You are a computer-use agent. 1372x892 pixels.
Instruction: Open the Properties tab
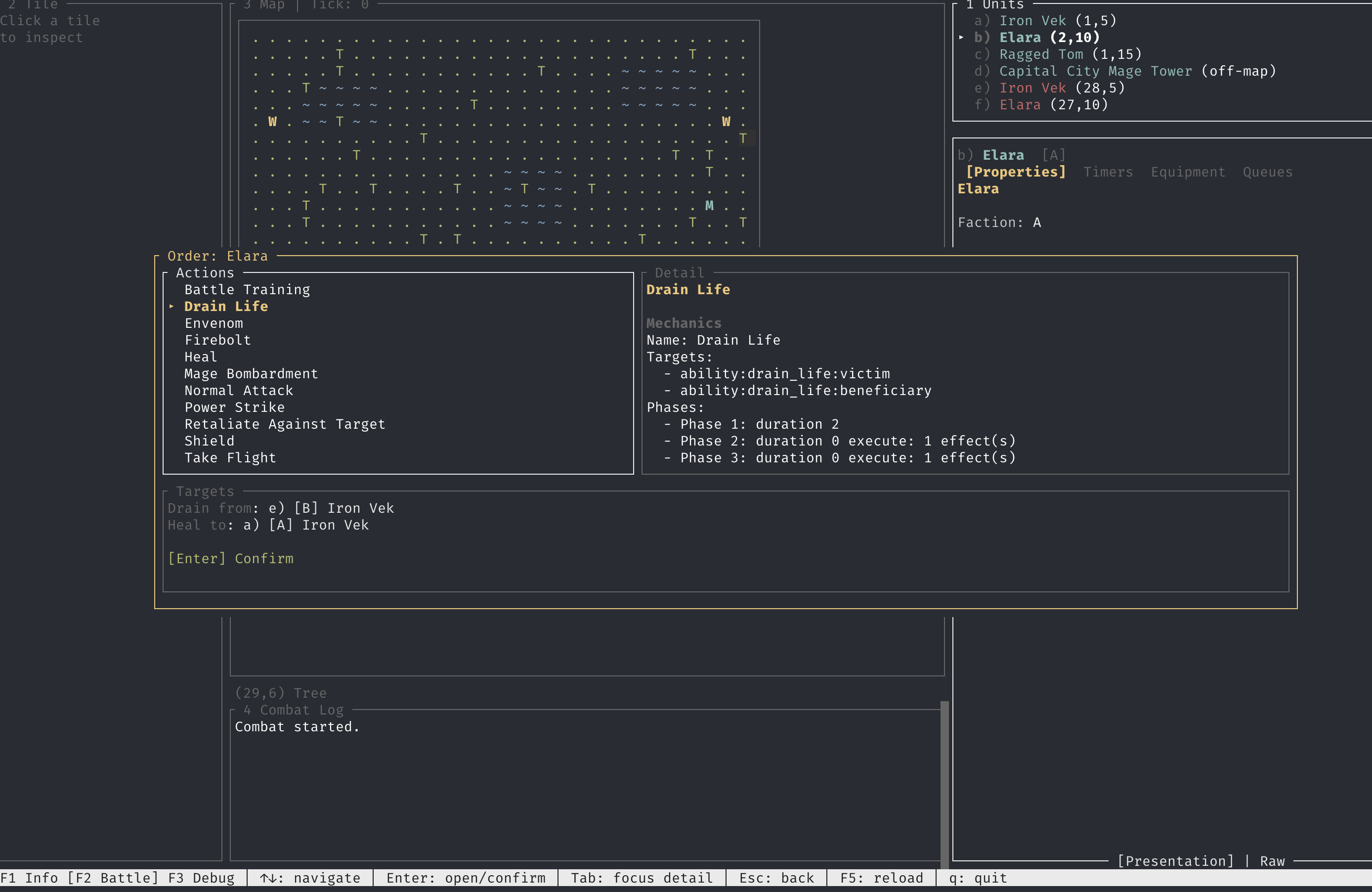point(1016,172)
